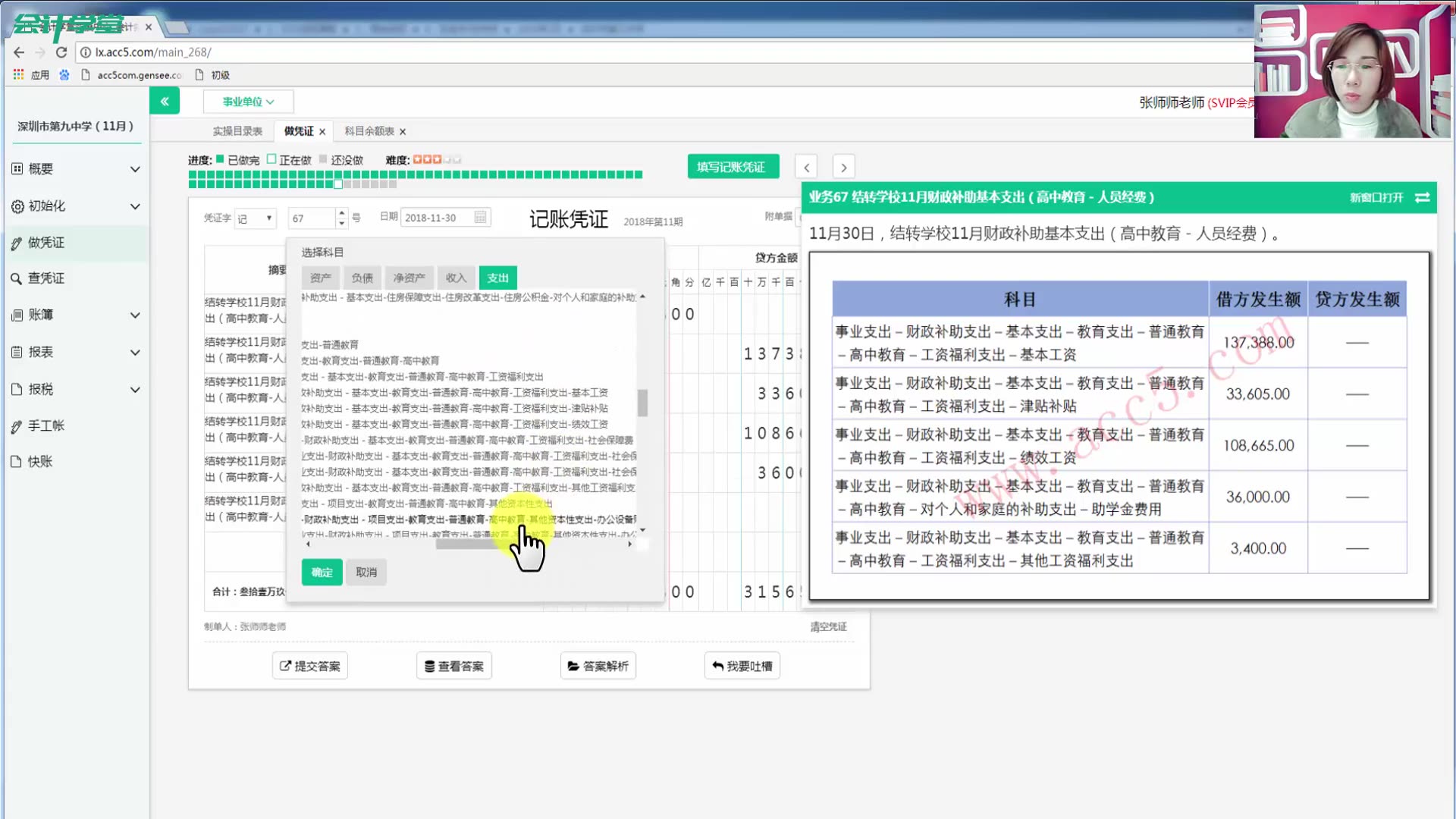Viewport: 1456px width, 819px height.
Task: Select 高中教育-工资福利支出-基本工资 subject row
Action: (x=455, y=393)
